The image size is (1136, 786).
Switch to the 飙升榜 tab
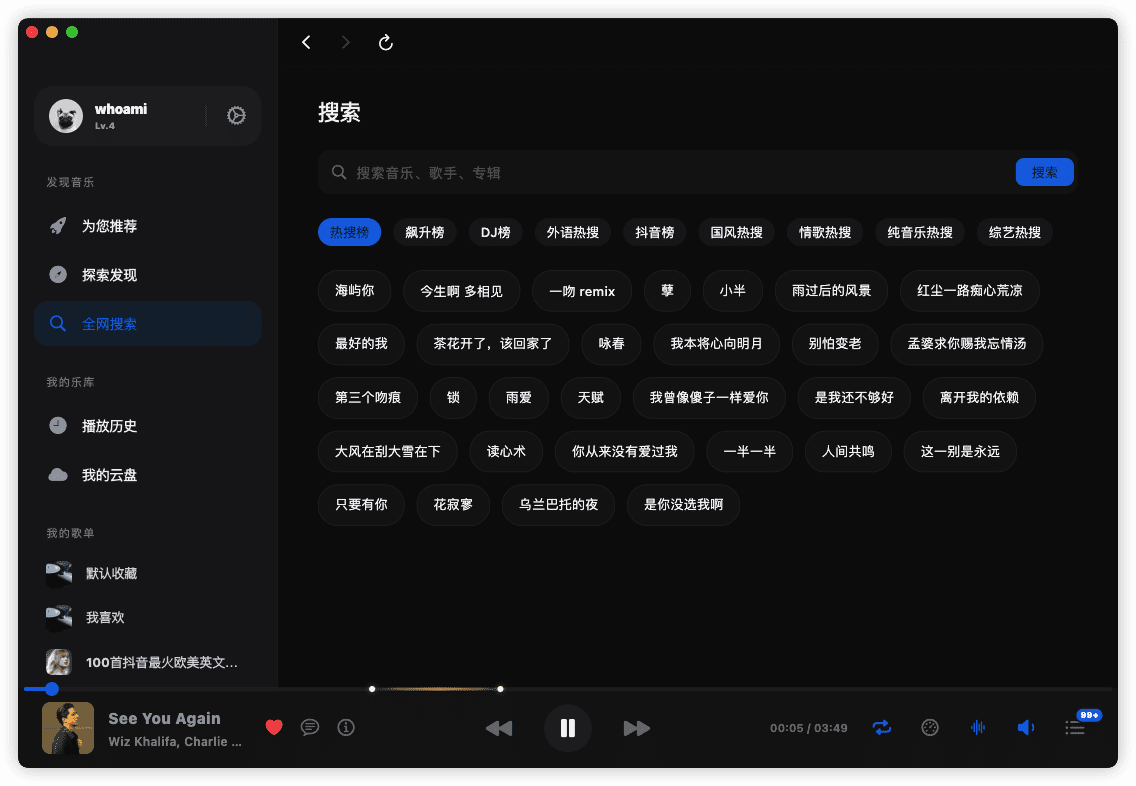pyautogui.click(x=425, y=232)
